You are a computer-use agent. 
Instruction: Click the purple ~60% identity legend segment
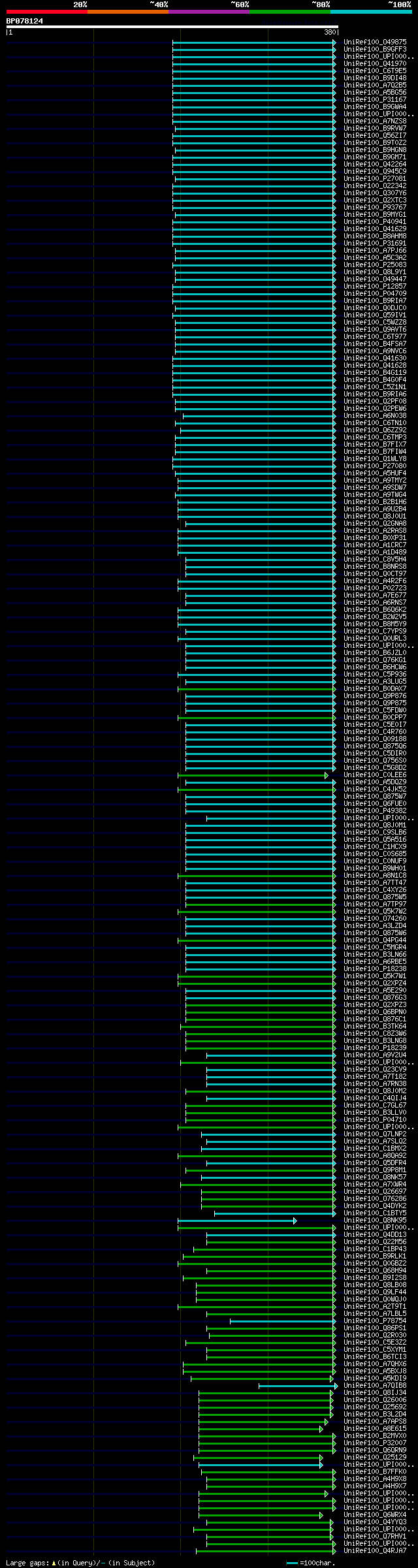pyautogui.click(x=209, y=12)
